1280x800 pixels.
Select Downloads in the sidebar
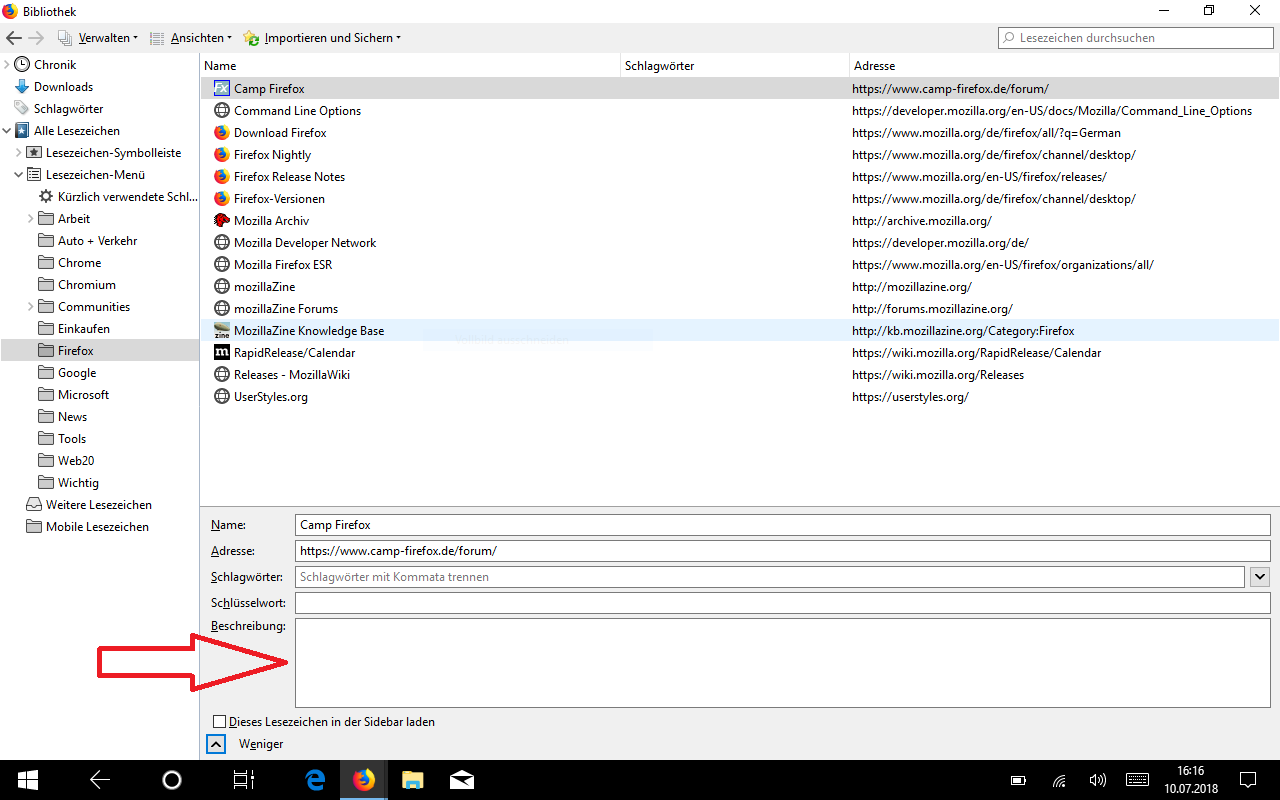(63, 87)
